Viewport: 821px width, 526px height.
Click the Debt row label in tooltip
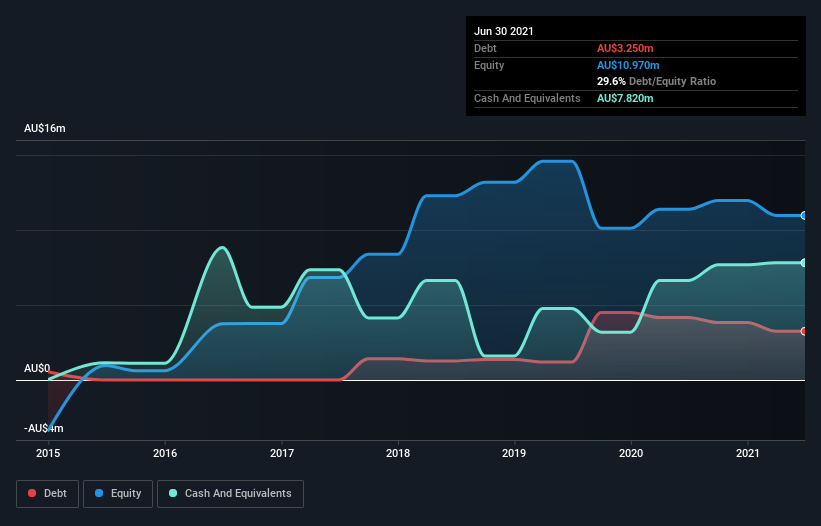tap(485, 48)
